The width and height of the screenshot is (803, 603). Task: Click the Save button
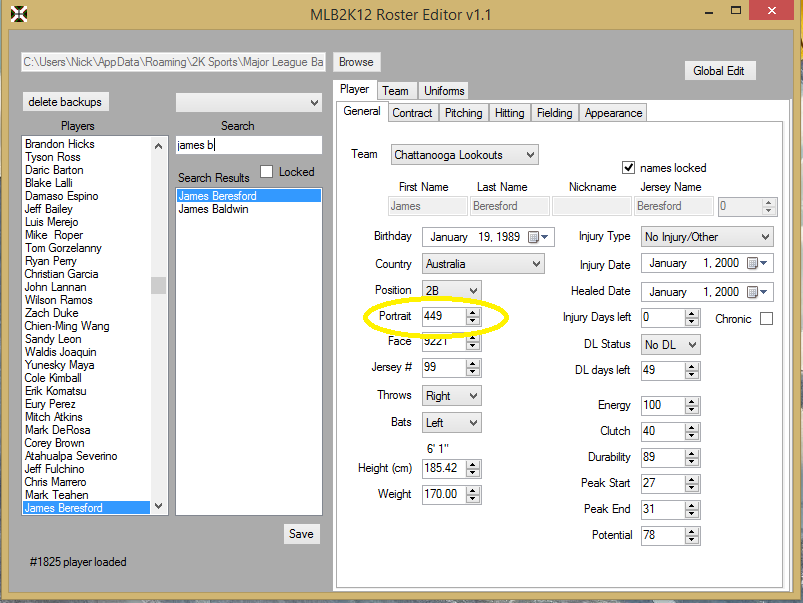302,534
